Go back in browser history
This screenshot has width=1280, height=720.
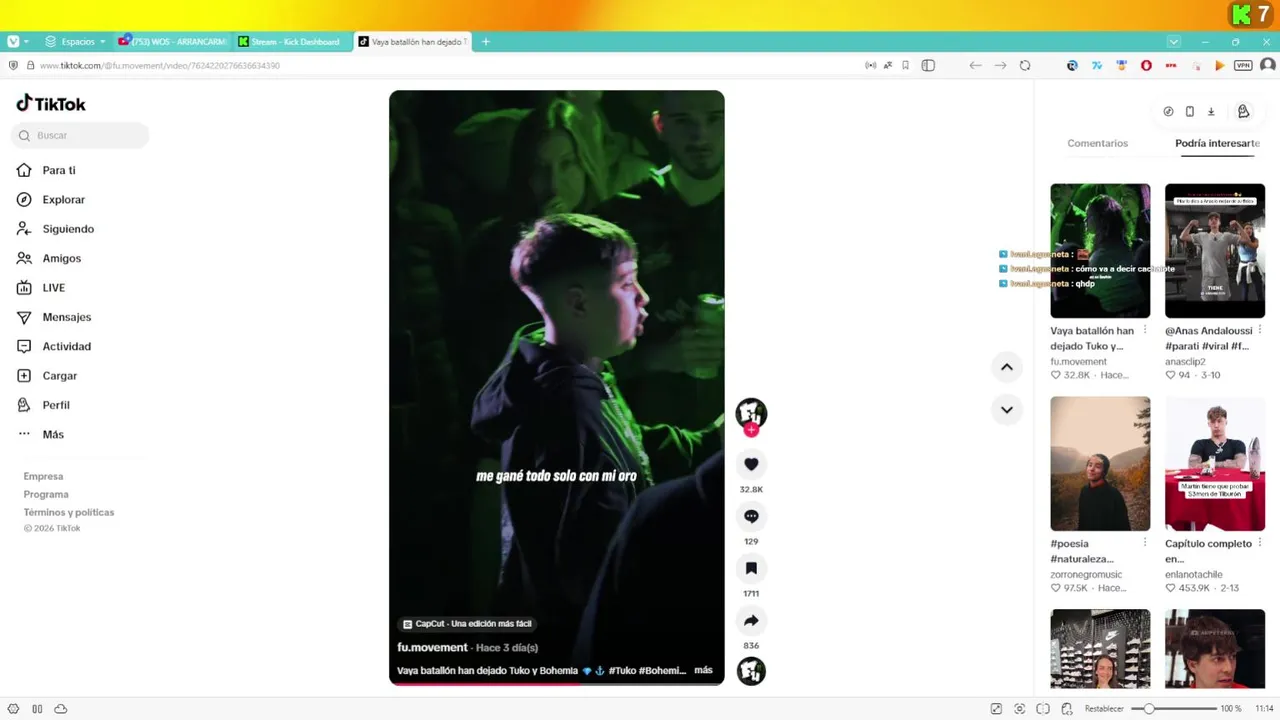pos(976,65)
